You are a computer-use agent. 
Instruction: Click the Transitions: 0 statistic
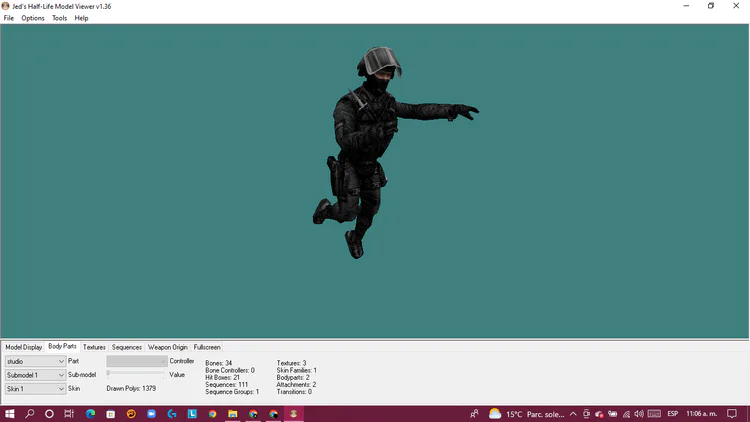294,392
